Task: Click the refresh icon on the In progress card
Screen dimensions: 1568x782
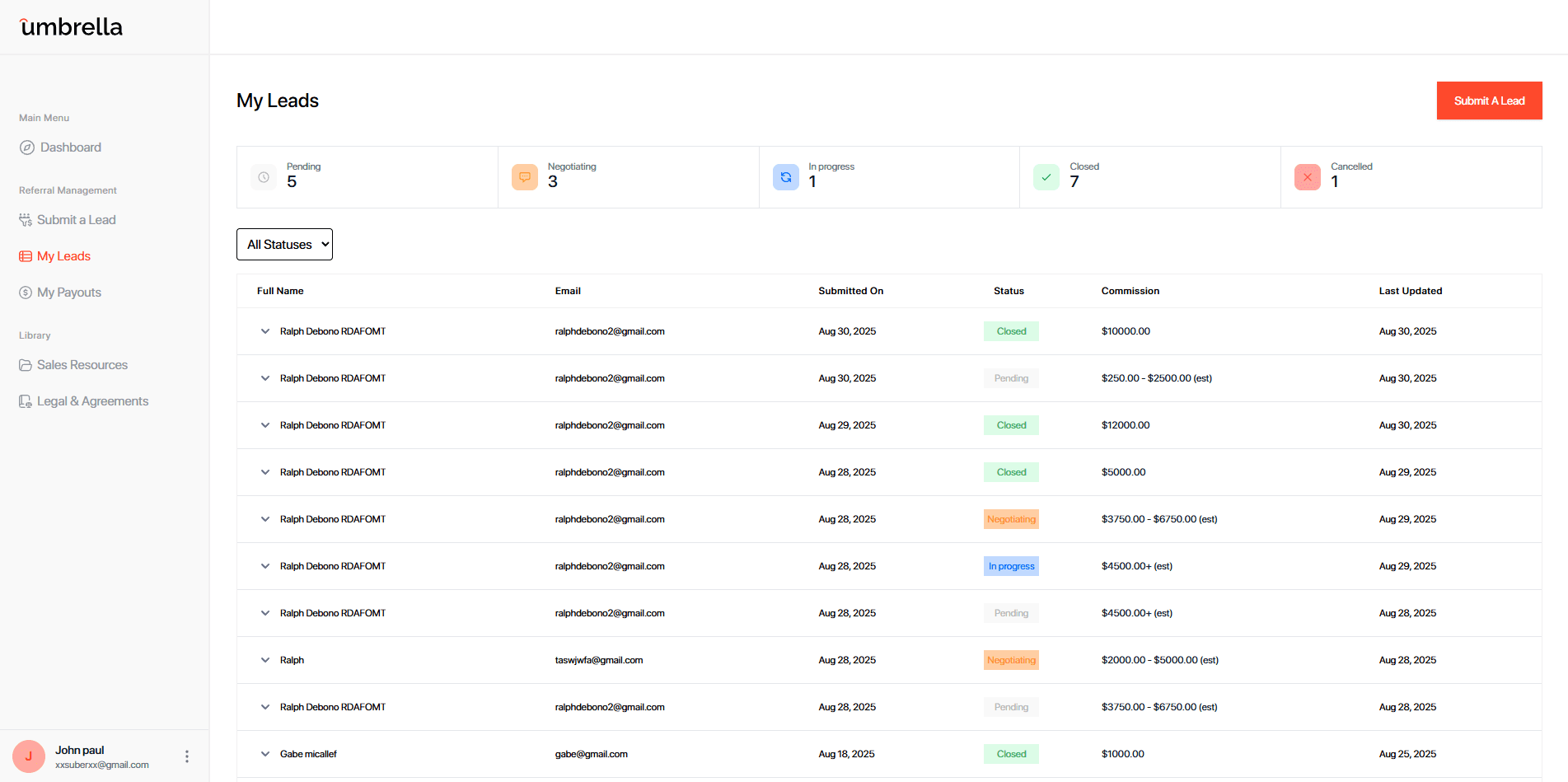Action: point(785,177)
